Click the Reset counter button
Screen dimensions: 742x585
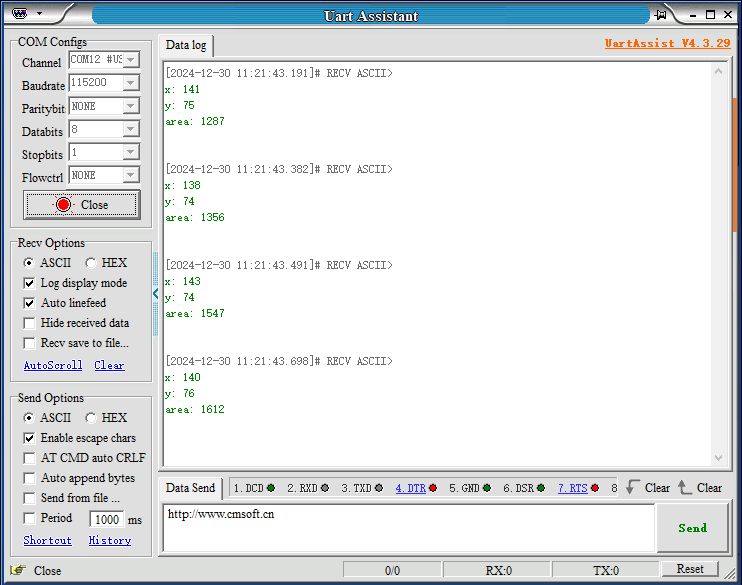point(690,569)
